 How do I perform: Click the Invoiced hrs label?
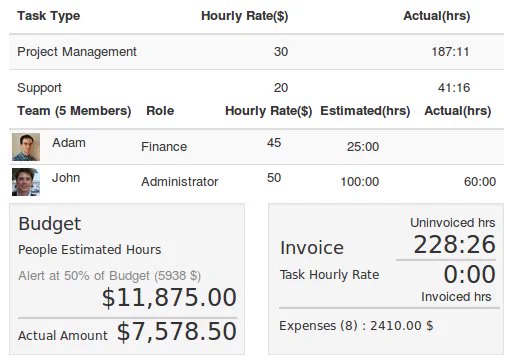(x=456, y=297)
